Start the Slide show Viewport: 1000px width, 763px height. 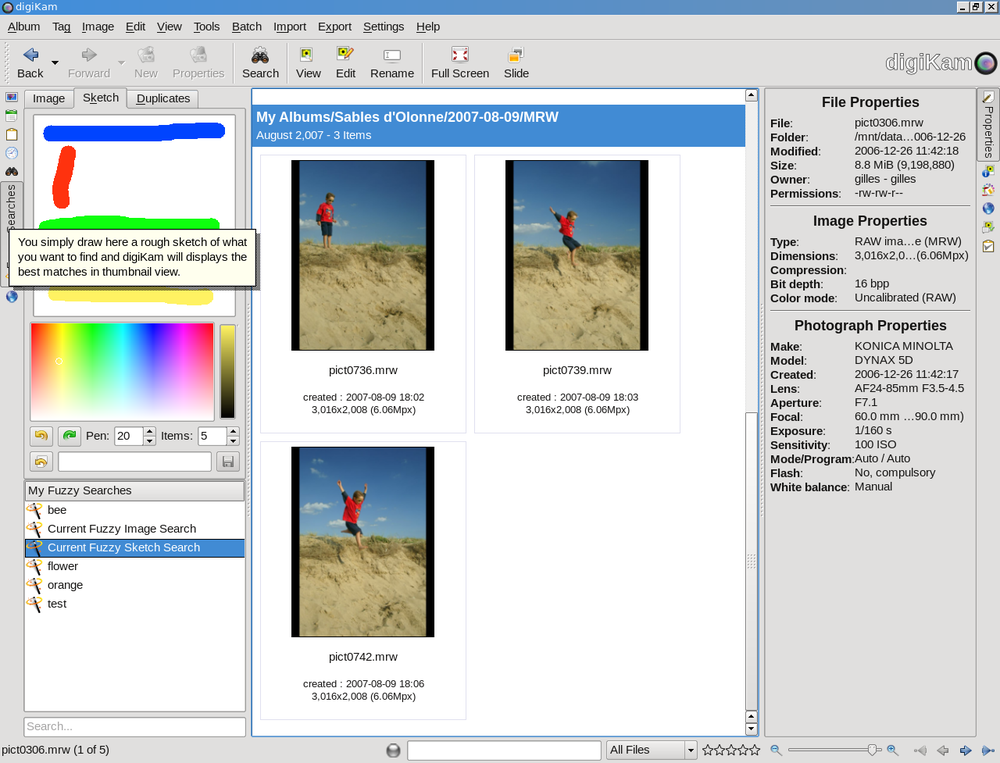[516, 62]
